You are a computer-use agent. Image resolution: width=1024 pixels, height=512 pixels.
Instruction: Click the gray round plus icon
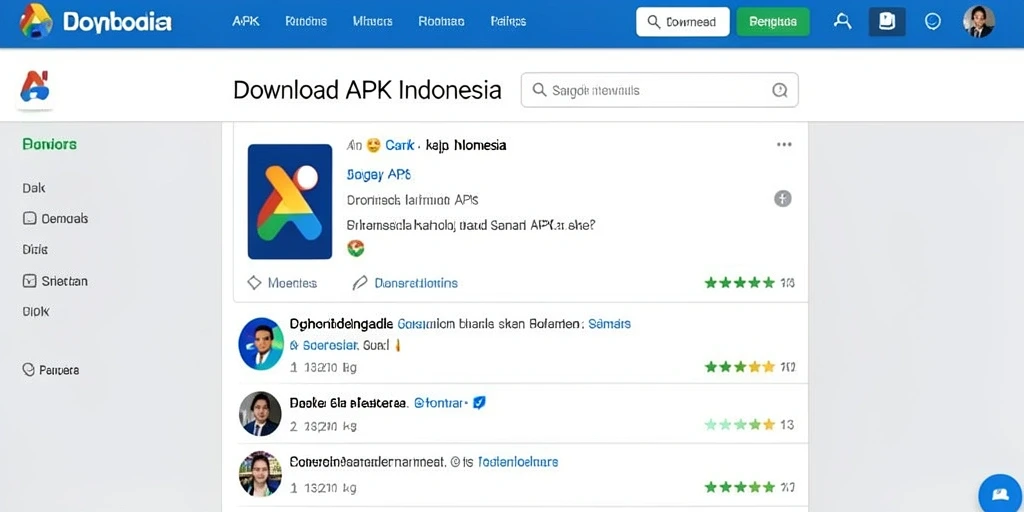tap(783, 199)
